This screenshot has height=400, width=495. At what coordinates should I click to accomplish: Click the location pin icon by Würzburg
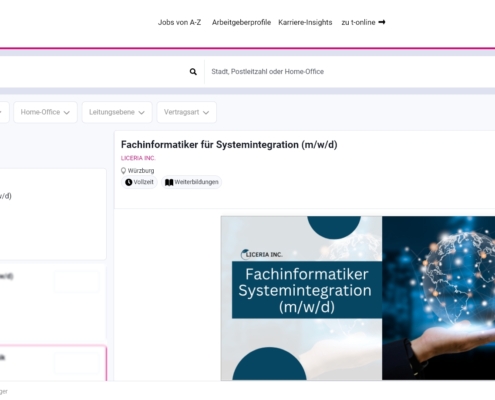[x=123, y=171]
